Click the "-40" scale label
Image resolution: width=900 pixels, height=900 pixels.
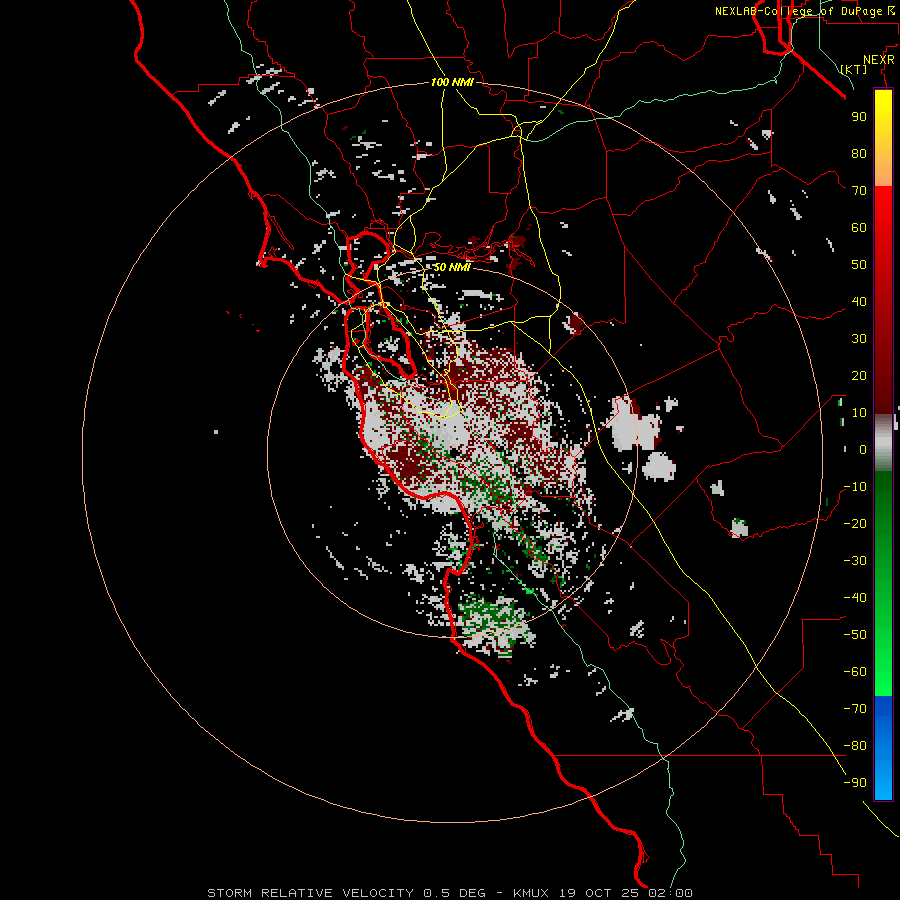click(855, 598)
